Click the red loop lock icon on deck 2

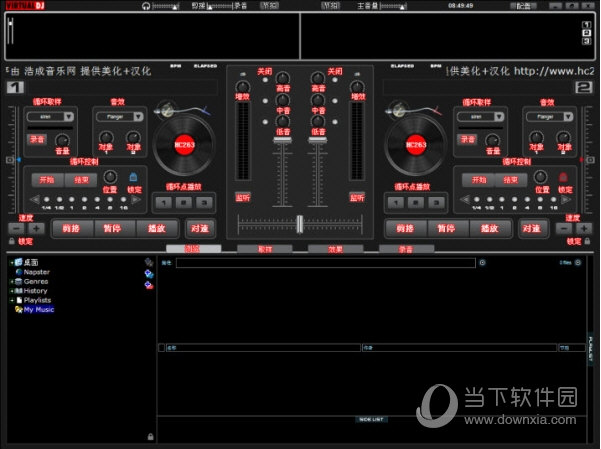(563, 177)
